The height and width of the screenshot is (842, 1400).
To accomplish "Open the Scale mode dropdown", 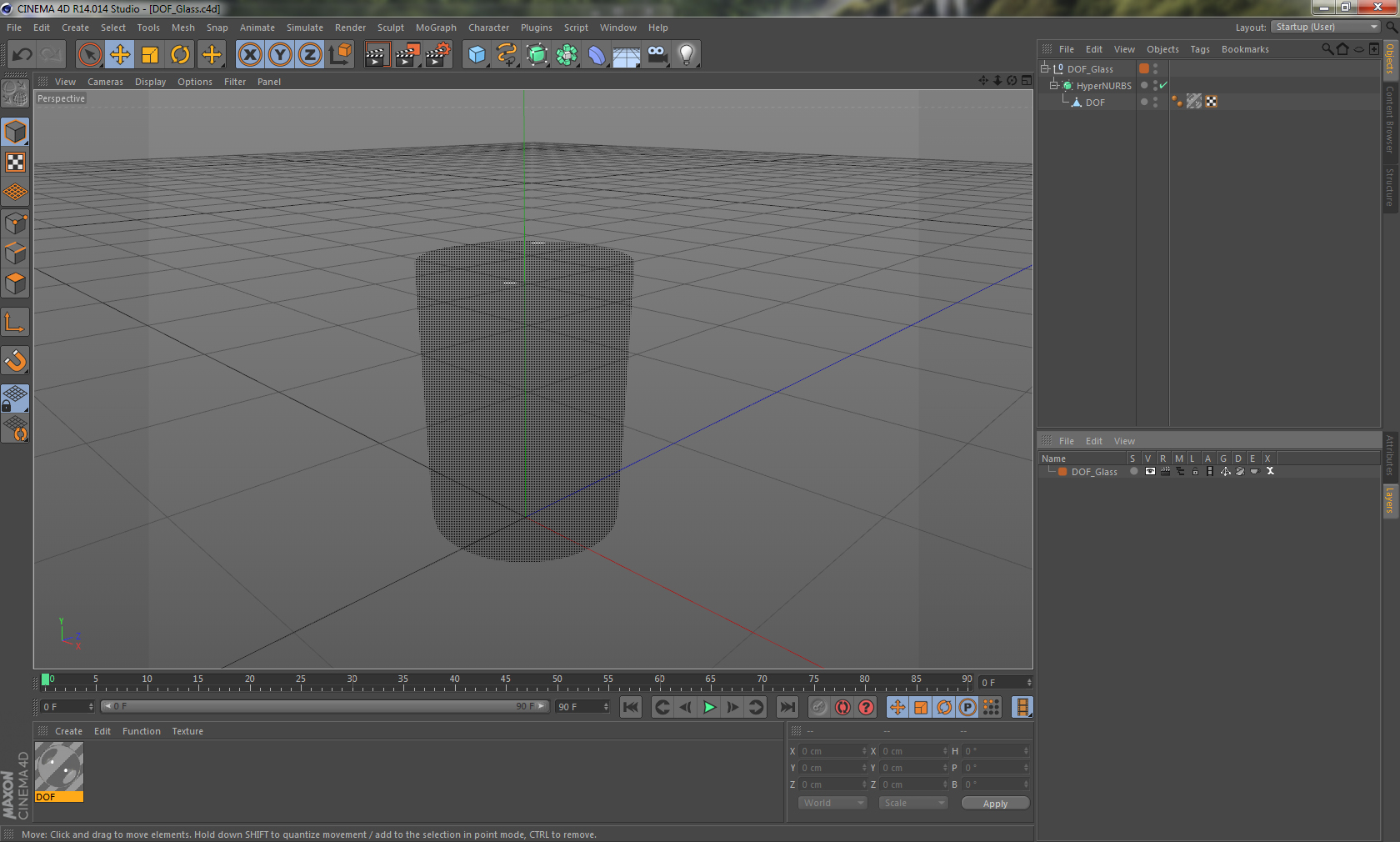I will click(913, 803).
